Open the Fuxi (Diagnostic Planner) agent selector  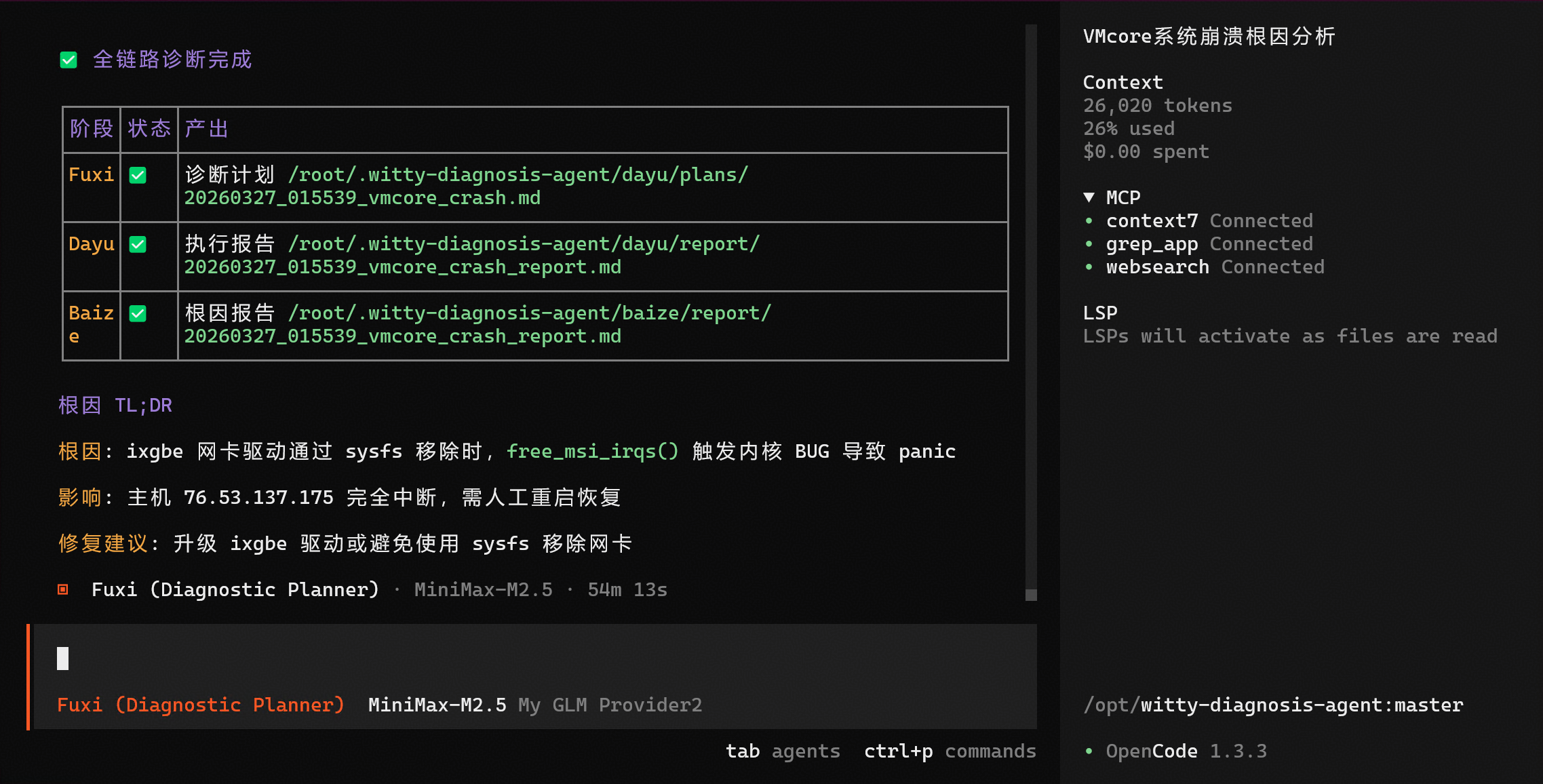pos(201,705)
